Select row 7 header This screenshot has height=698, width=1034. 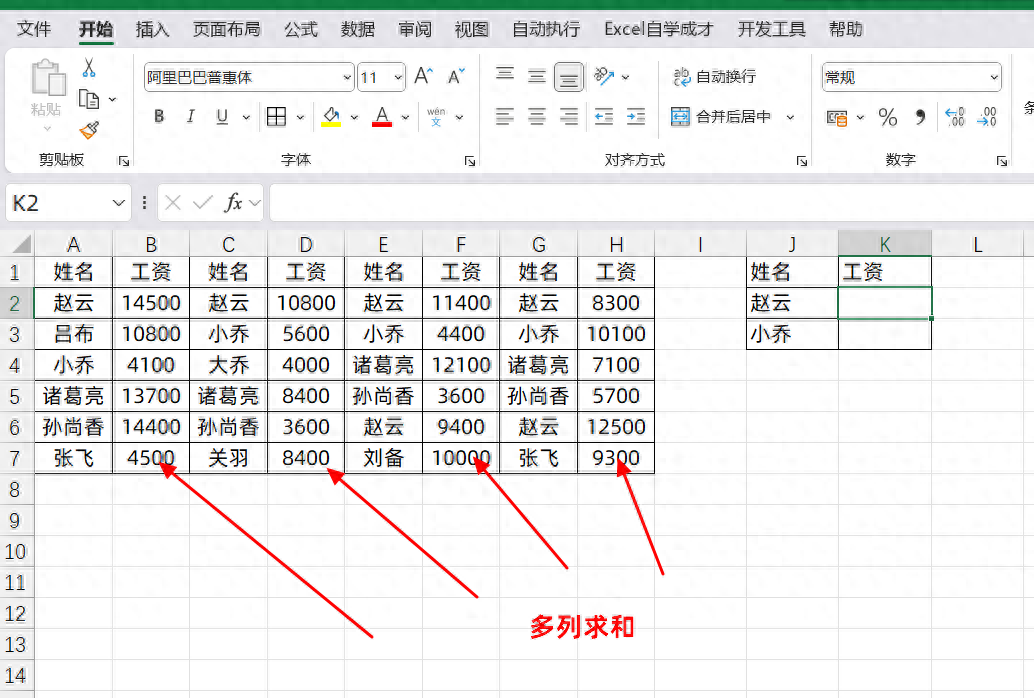click(16, 458)
